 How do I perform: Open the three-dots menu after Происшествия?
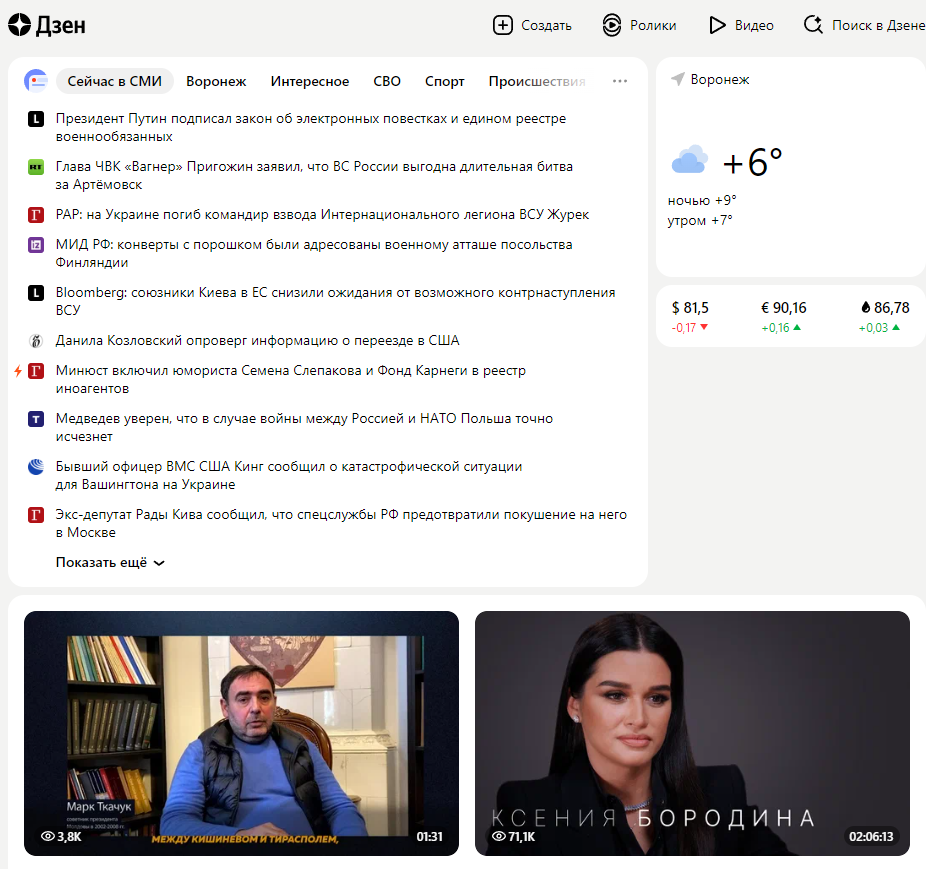click(619, 81)
